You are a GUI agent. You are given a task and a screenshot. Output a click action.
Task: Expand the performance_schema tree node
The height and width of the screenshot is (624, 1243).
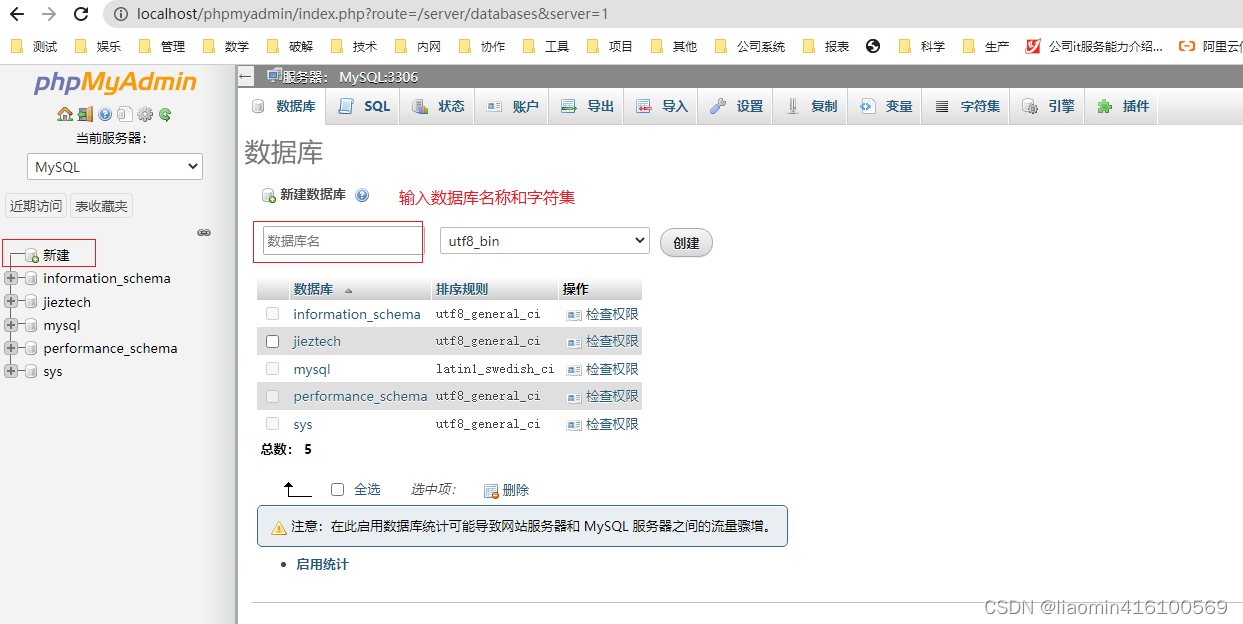11,348
